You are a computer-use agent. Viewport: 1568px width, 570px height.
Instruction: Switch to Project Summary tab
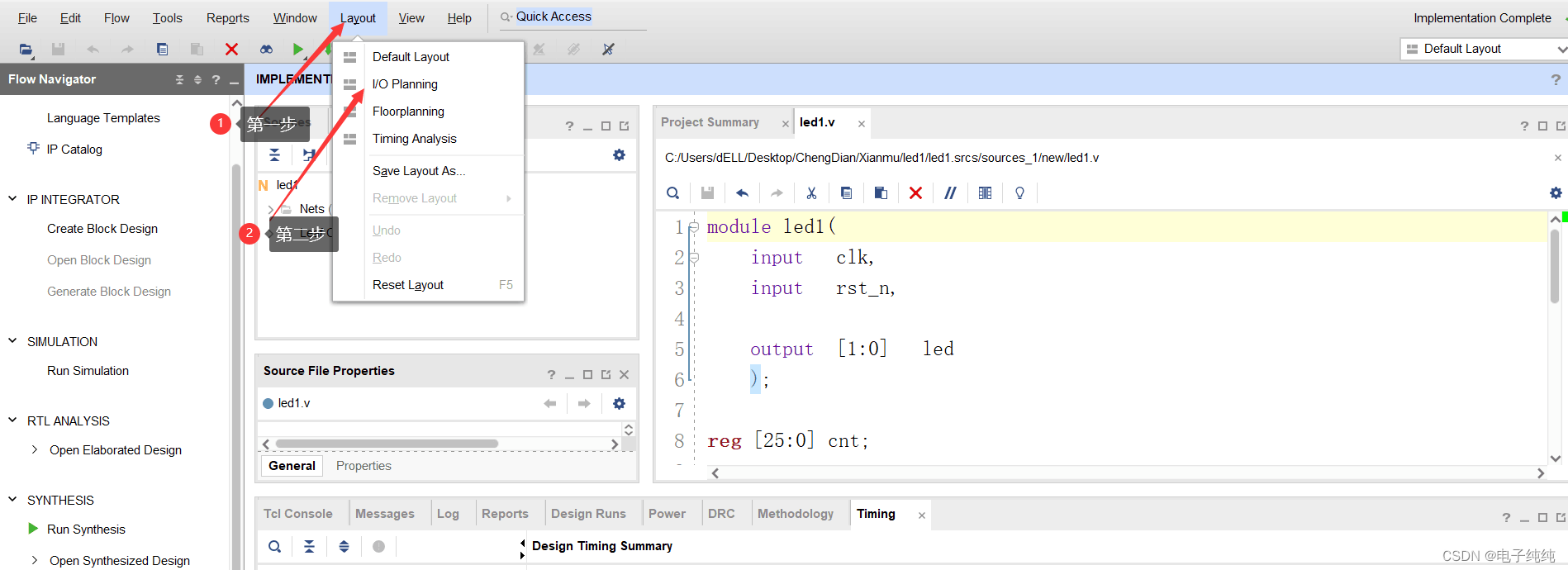pyautogui.click(x=710, y=122)
